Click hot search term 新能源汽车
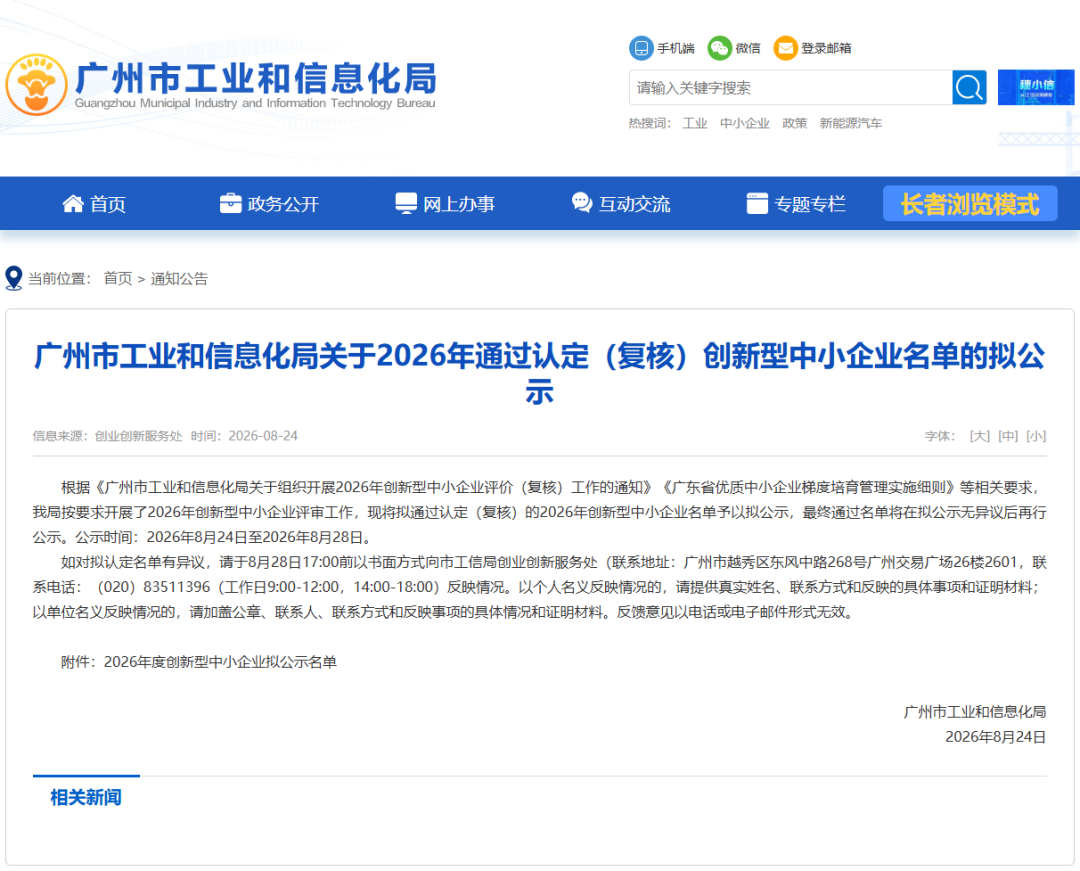The width and height of the screenshot is (1080, 871). point(851,123)
